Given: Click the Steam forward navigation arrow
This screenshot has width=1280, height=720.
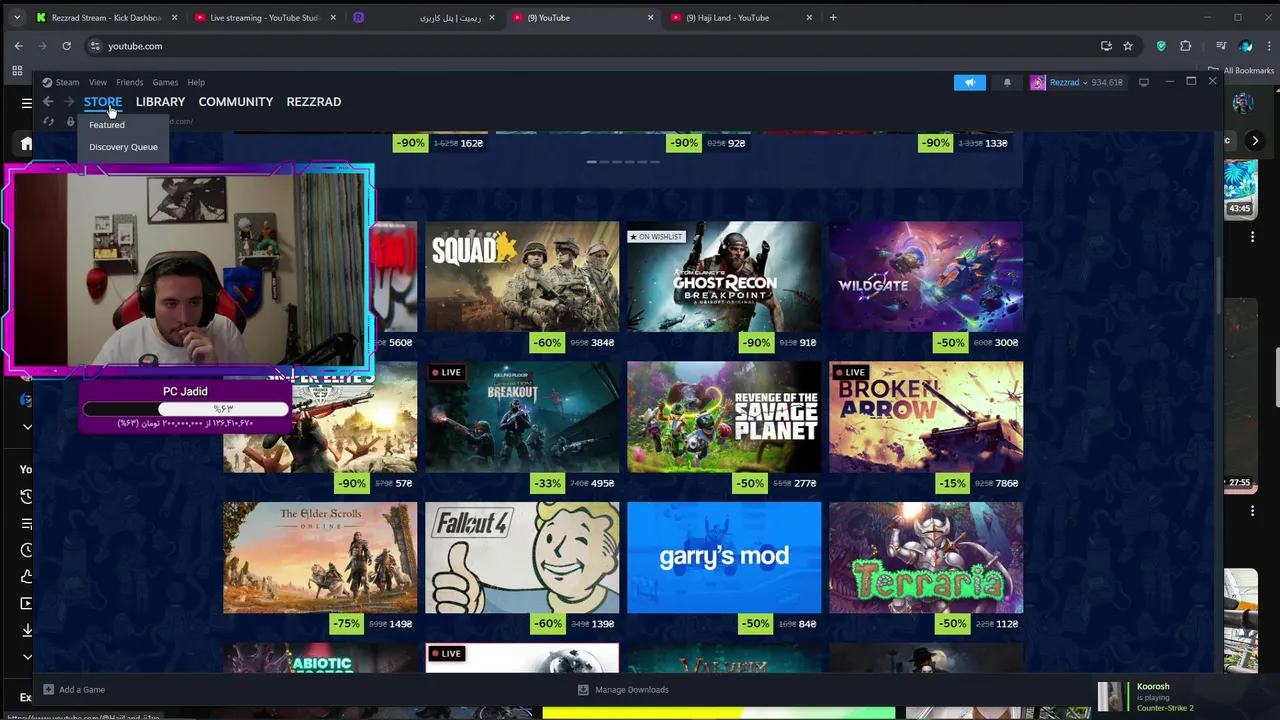Looking at the screenshot, I should point(69,102).
